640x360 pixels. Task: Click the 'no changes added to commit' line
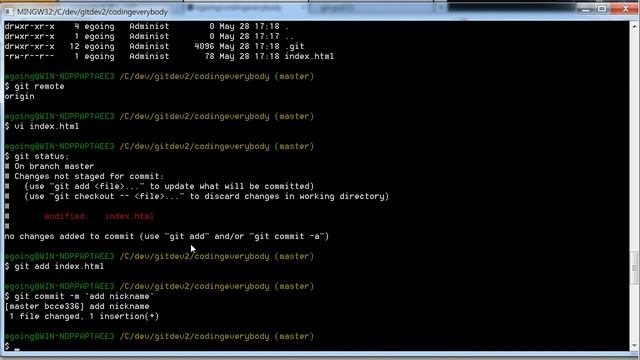tap(167, 236)
